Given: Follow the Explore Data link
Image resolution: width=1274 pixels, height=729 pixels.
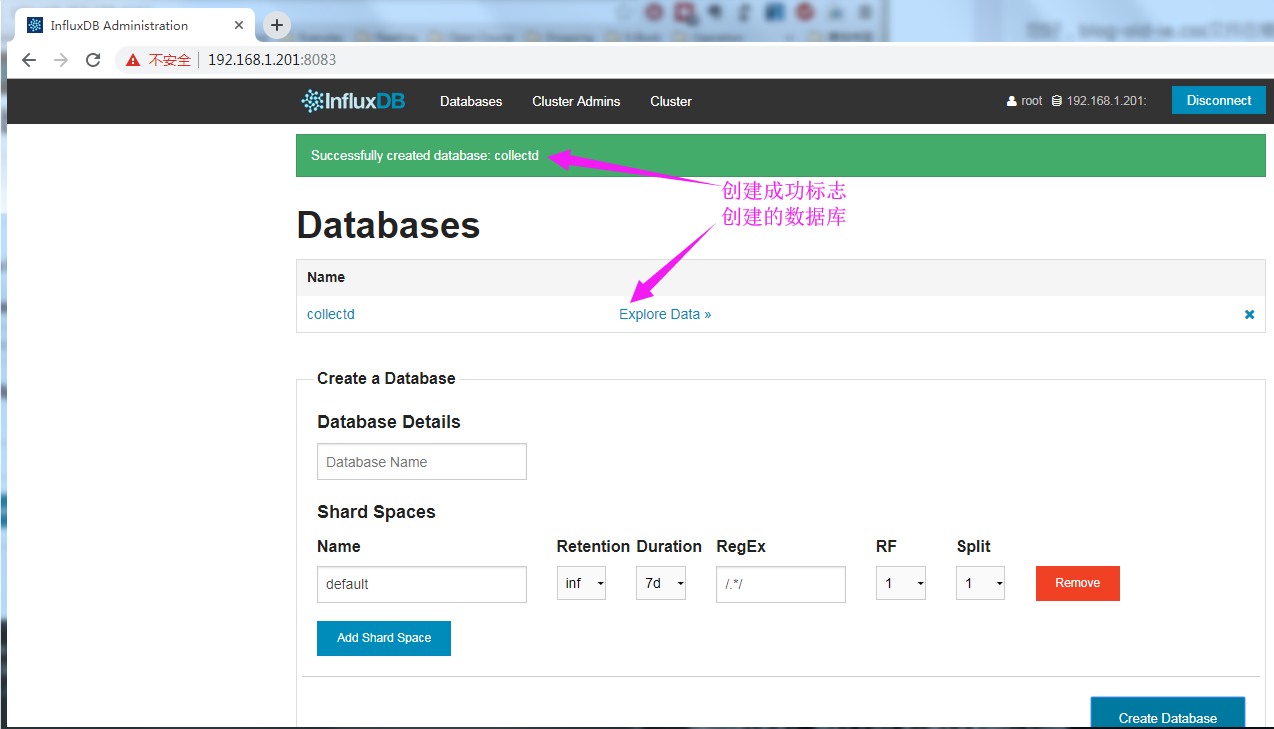Looking at the screenshot, I should pyautogui.click(x=665, y=314).
